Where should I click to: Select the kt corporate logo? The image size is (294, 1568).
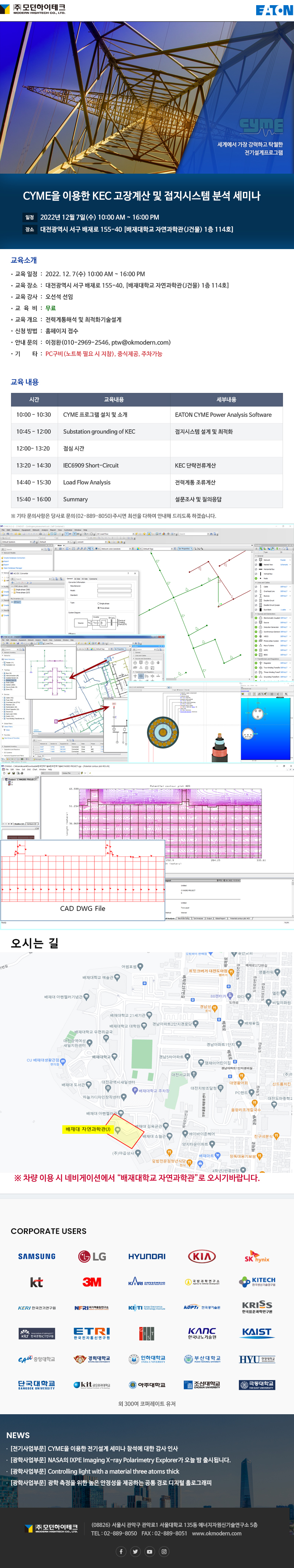pyautogui.click(x=36, y=1282)
